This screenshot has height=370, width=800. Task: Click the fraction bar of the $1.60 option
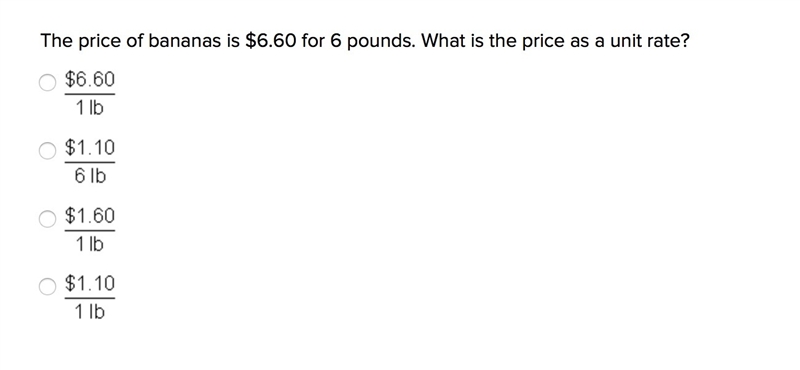coord(90,230)
